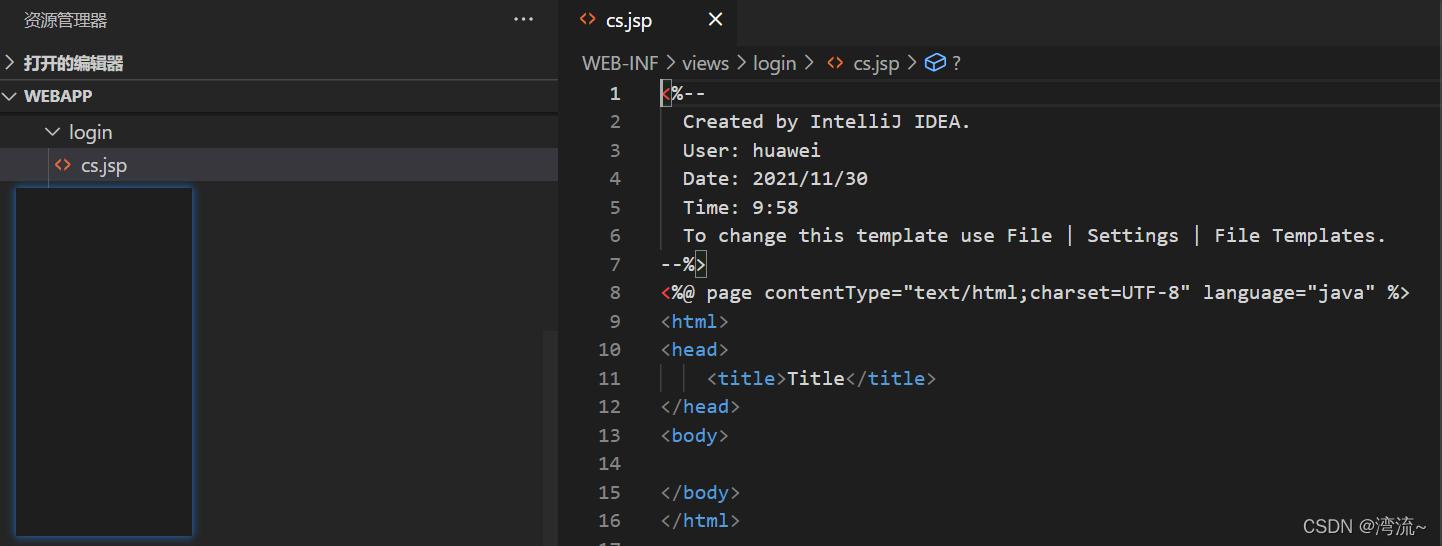Click text "User: huawei"
This screenshot has height=546, width=1442.
pos(752,151)
